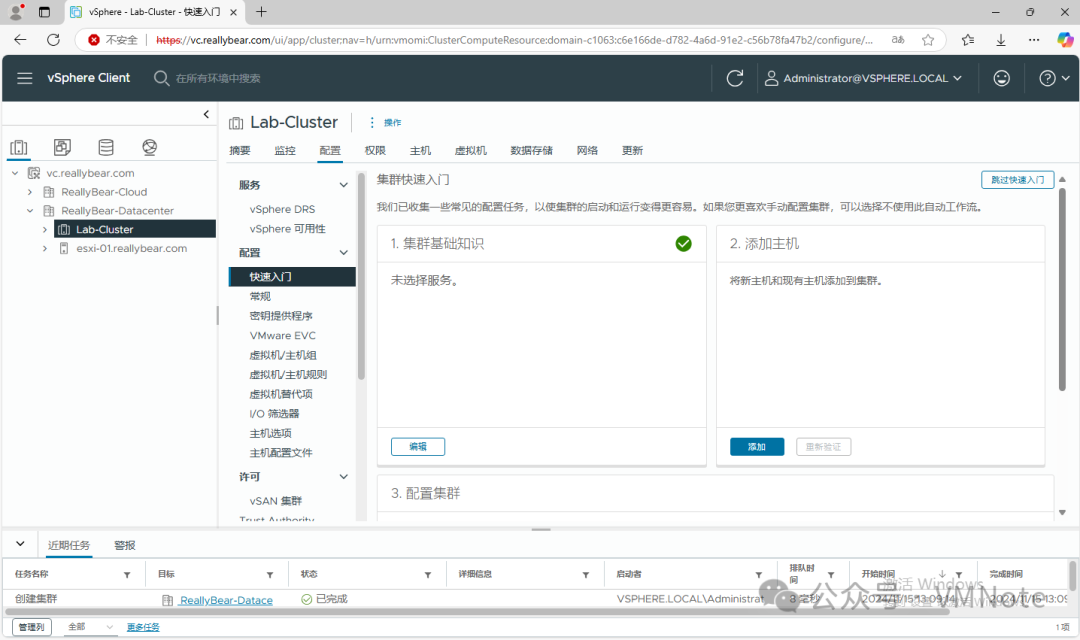Switch to Storage inventory view
Screen dimensions: 1080x640
105,147
